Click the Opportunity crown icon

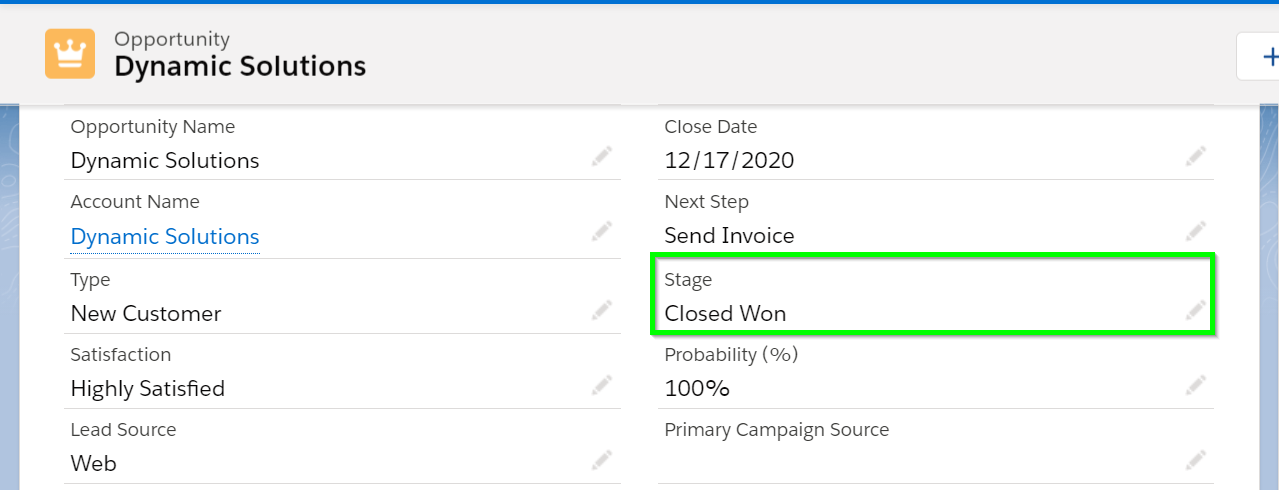(70, 54)
